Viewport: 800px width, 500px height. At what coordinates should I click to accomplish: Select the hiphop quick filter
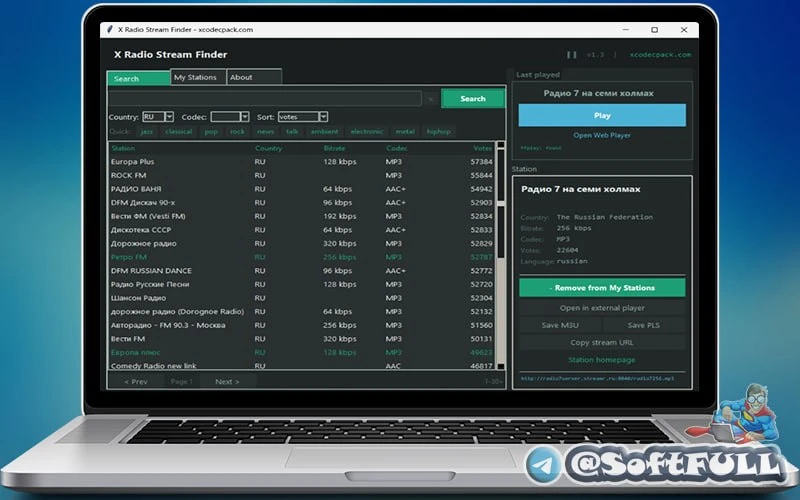click(x=439, y=132)
